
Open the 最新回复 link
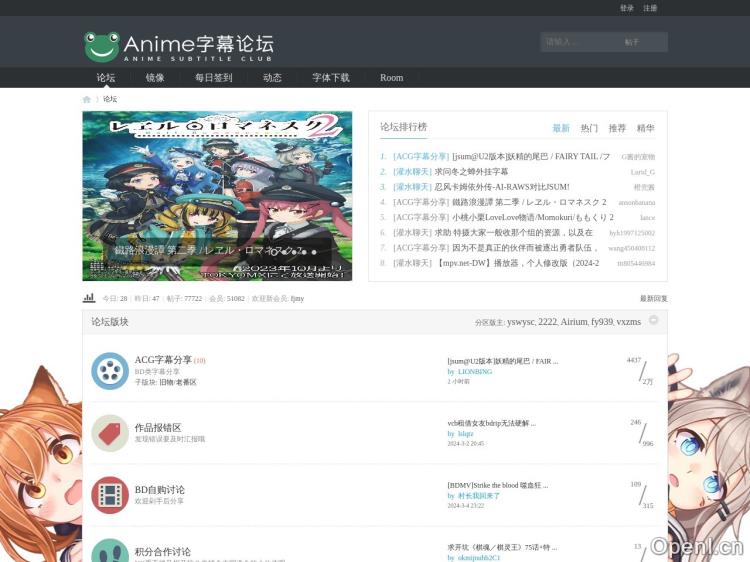(x=653, y=298)
